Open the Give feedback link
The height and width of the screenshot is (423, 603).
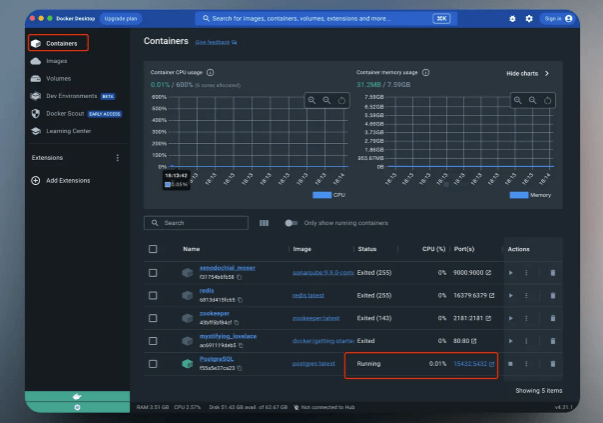click(216, 42)
